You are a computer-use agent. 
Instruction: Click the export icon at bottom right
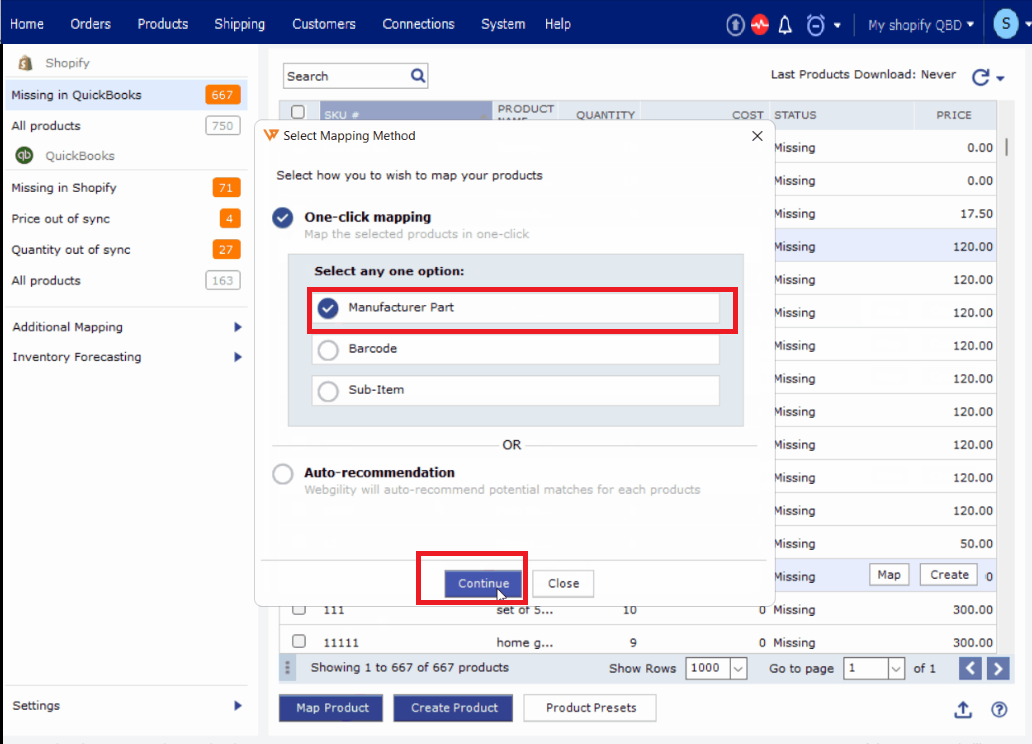(962, 709)
